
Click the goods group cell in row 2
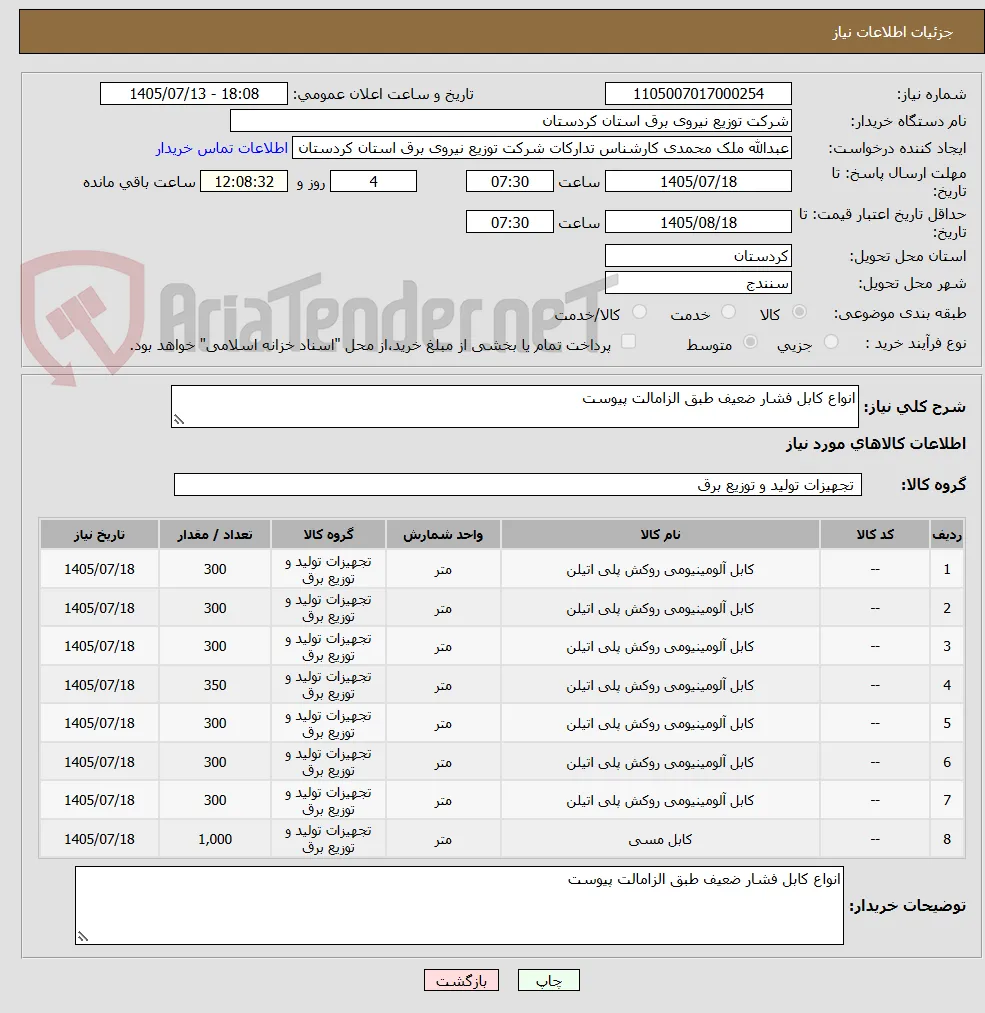tap(328, 608)
